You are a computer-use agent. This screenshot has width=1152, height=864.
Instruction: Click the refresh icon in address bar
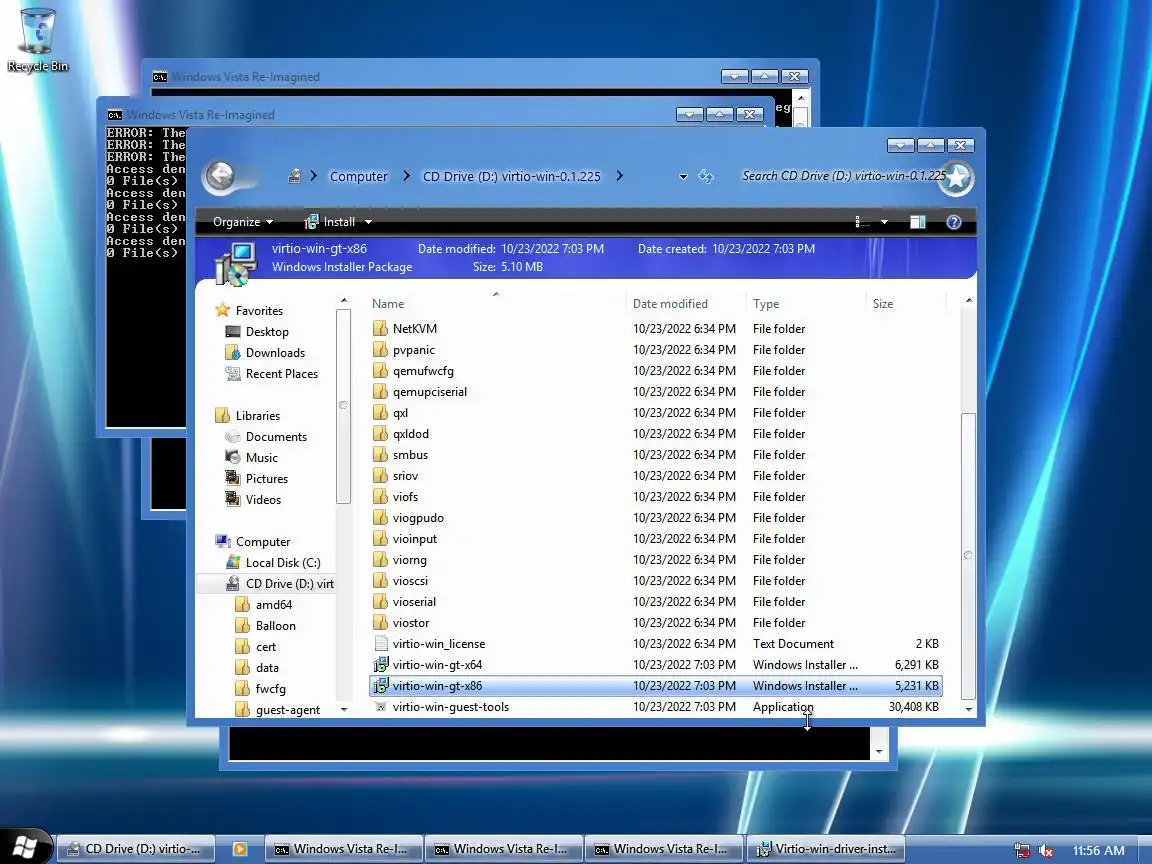(x=705, y=176)
